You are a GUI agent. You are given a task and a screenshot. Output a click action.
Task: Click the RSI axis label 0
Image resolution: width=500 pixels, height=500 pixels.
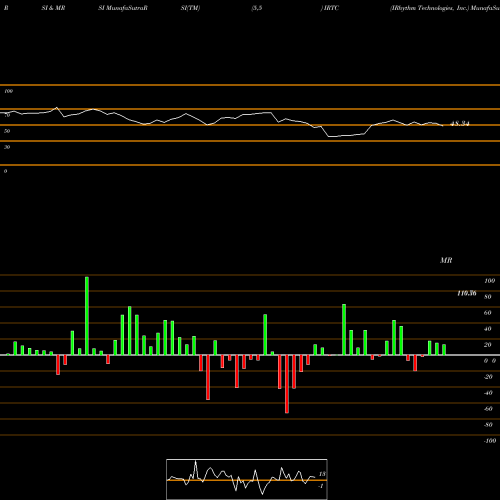[x=5, y=171]
